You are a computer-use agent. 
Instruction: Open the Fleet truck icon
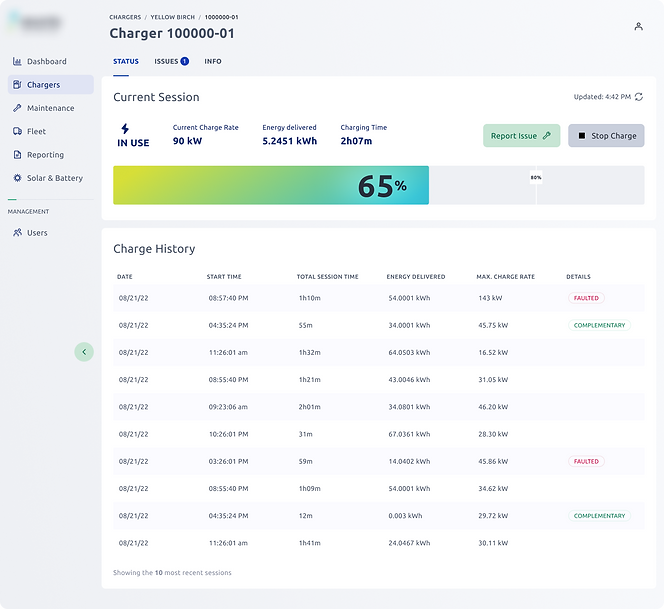17,131
